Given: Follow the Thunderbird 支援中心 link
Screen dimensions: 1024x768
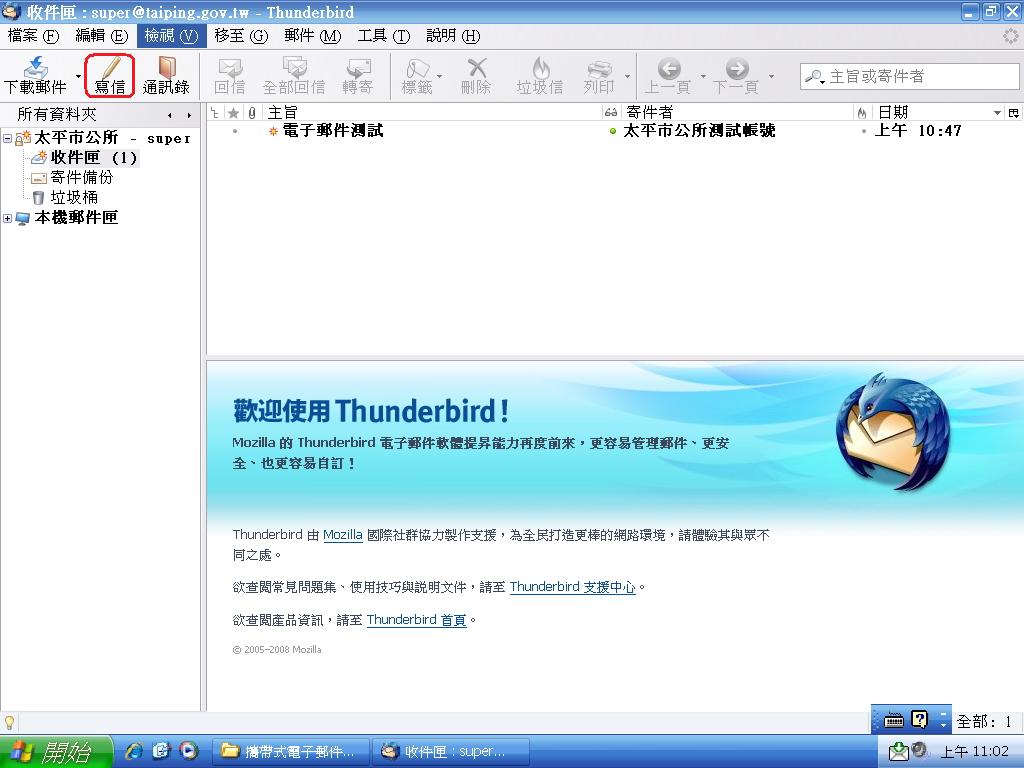Looking at the screenshot, I should coord(572,587).
